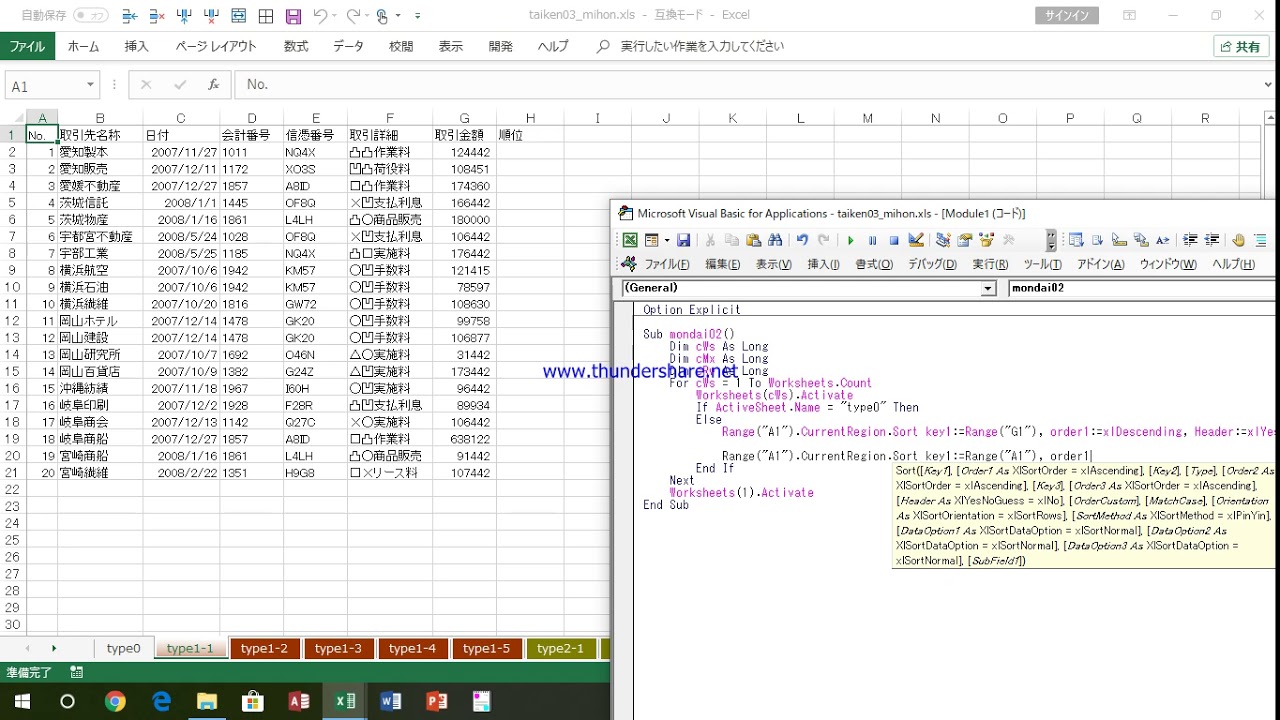Click the insert function fx icon

213,85
